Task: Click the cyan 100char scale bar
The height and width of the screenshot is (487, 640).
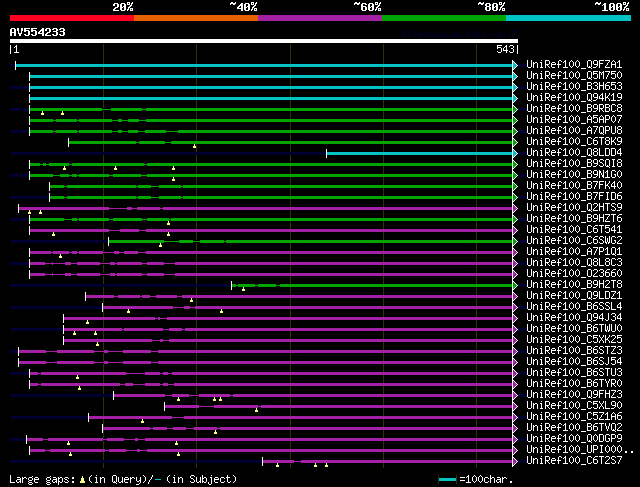Action: pos(447,480)
